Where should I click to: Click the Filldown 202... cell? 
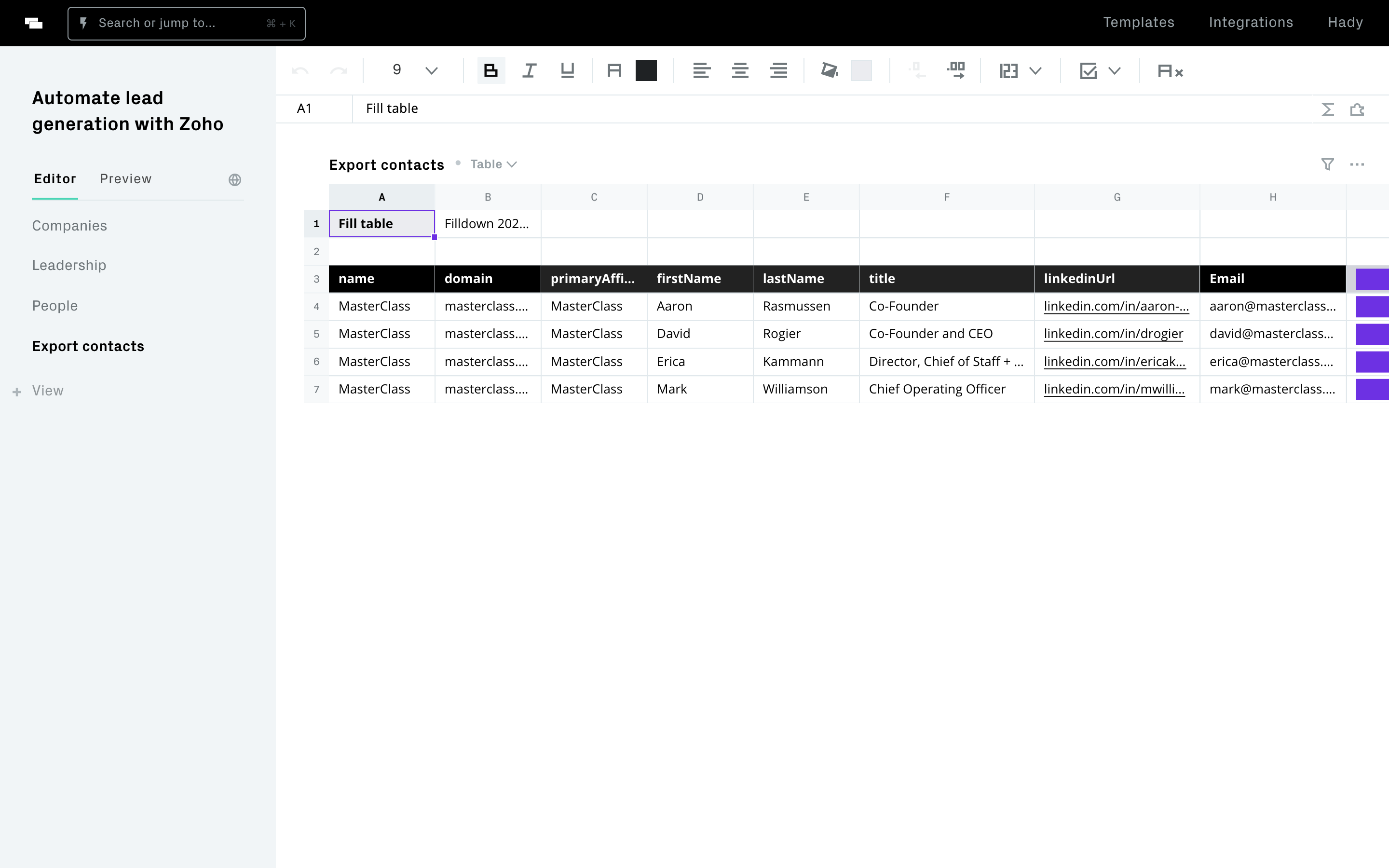[x=488, y=224]
